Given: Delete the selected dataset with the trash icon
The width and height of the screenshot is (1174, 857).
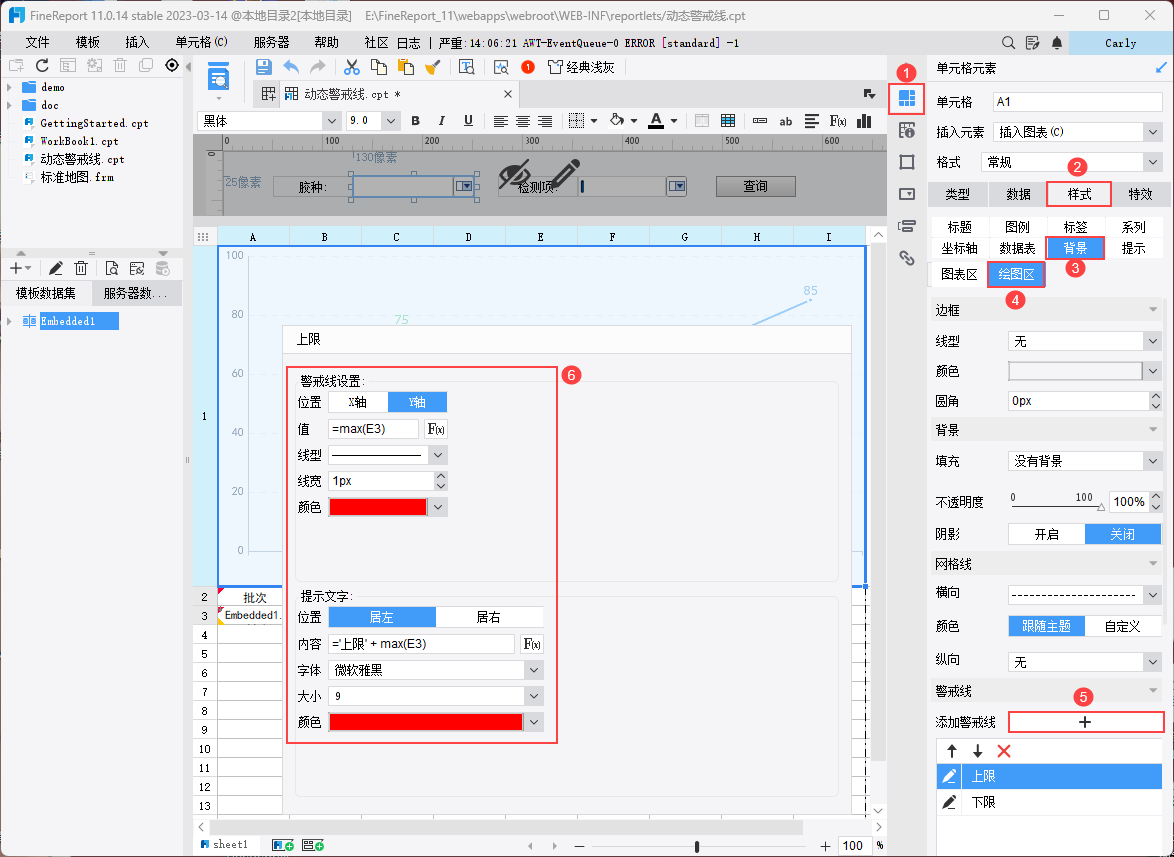Looking at the screenshot, I should (82, 268).
